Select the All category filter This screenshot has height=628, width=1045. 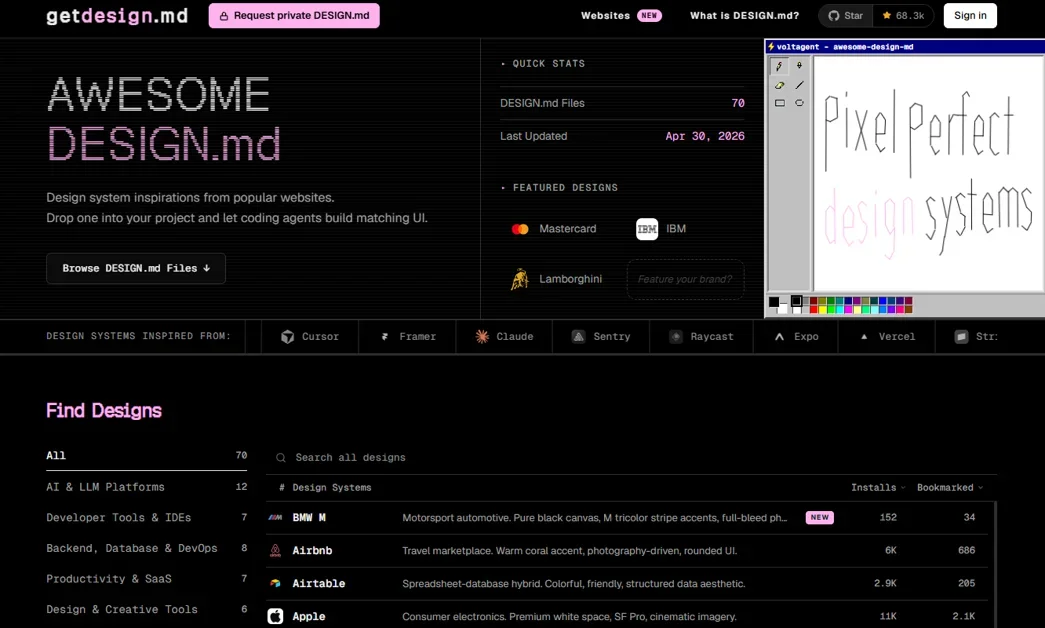147,455
